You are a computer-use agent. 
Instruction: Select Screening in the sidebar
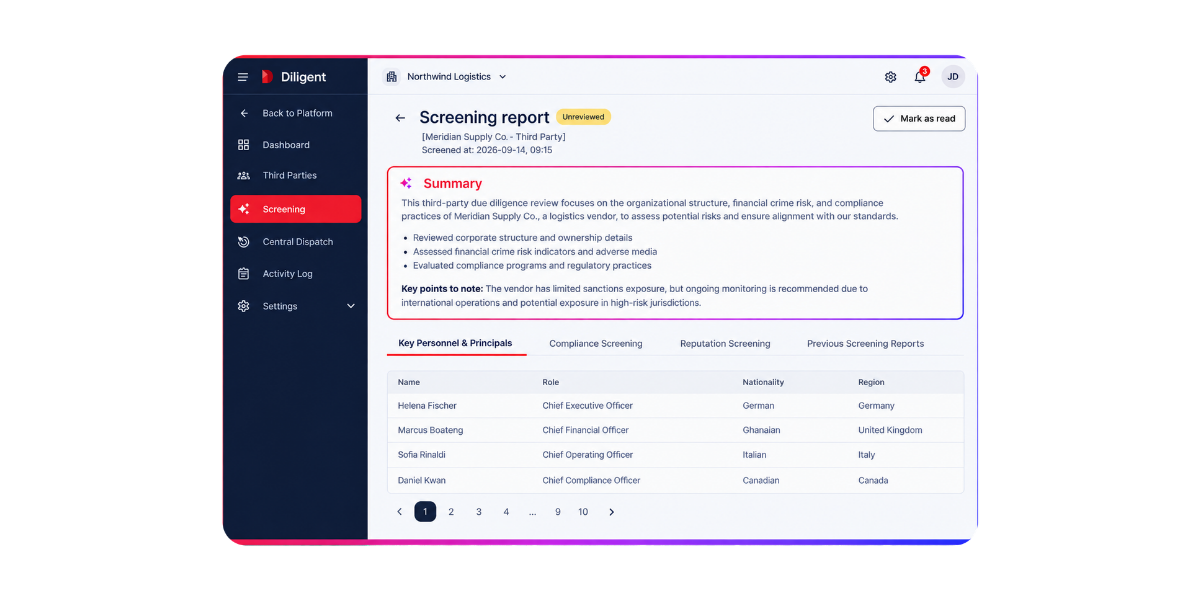295,209
